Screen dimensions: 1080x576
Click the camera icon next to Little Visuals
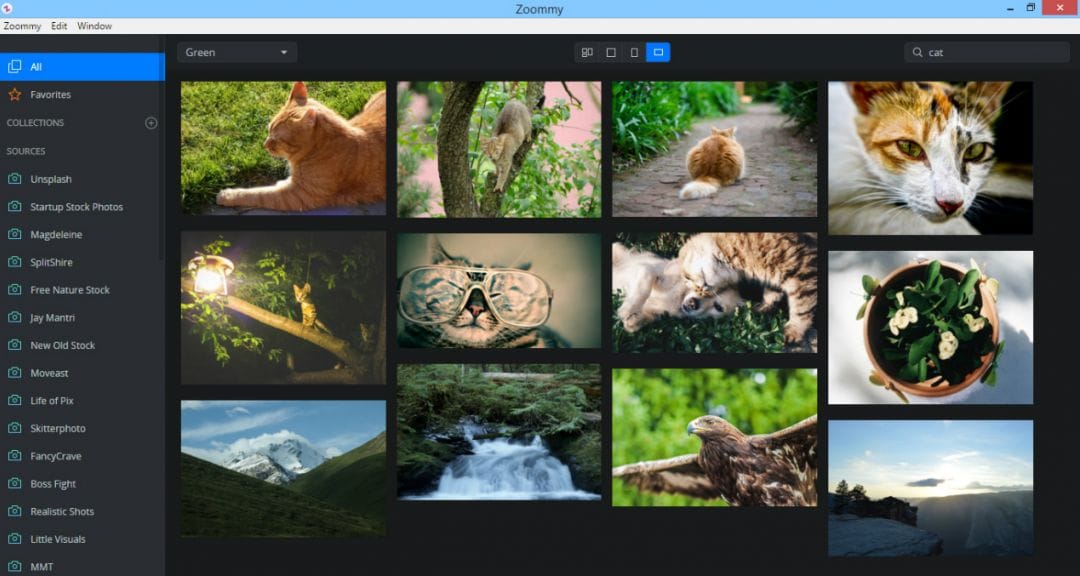(x=14, y=539)
